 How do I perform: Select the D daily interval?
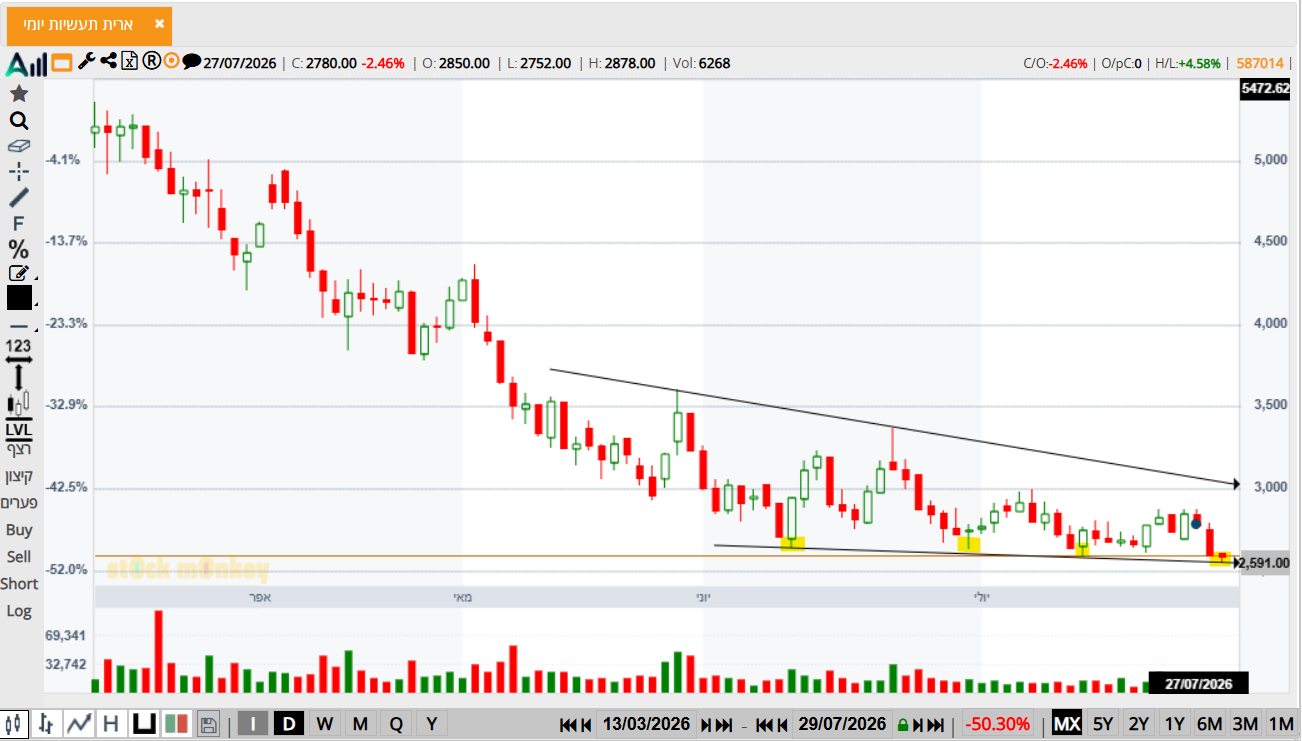[x=289, y=724]
